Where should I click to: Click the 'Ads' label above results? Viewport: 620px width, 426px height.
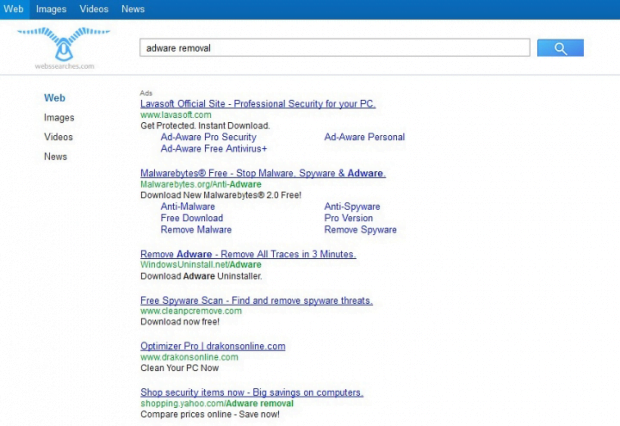click(146, 93)
